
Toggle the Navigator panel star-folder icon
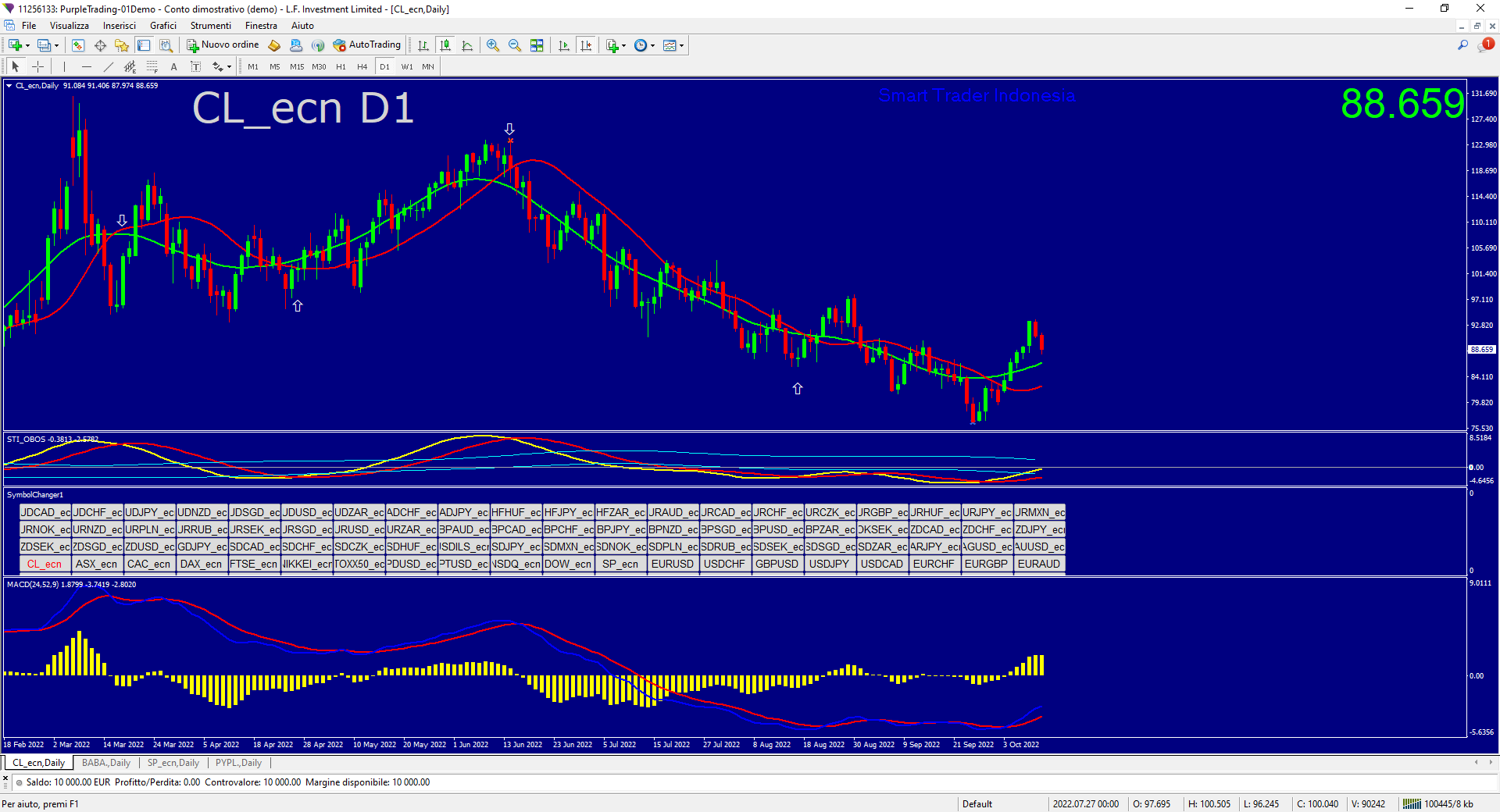[122, 45]
